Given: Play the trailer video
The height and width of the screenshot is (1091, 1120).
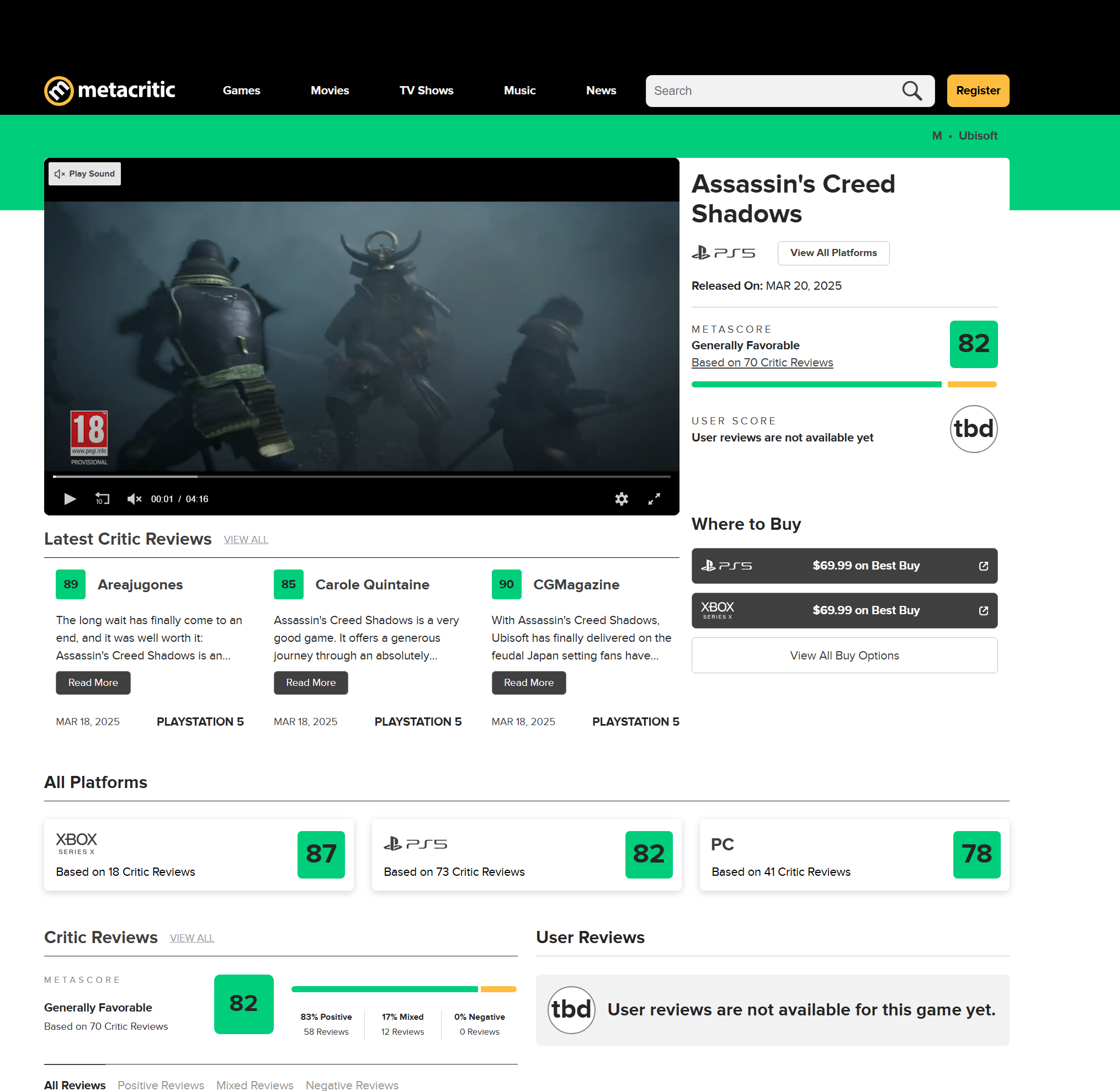Looking at the screenshot, I should point(70,499).
